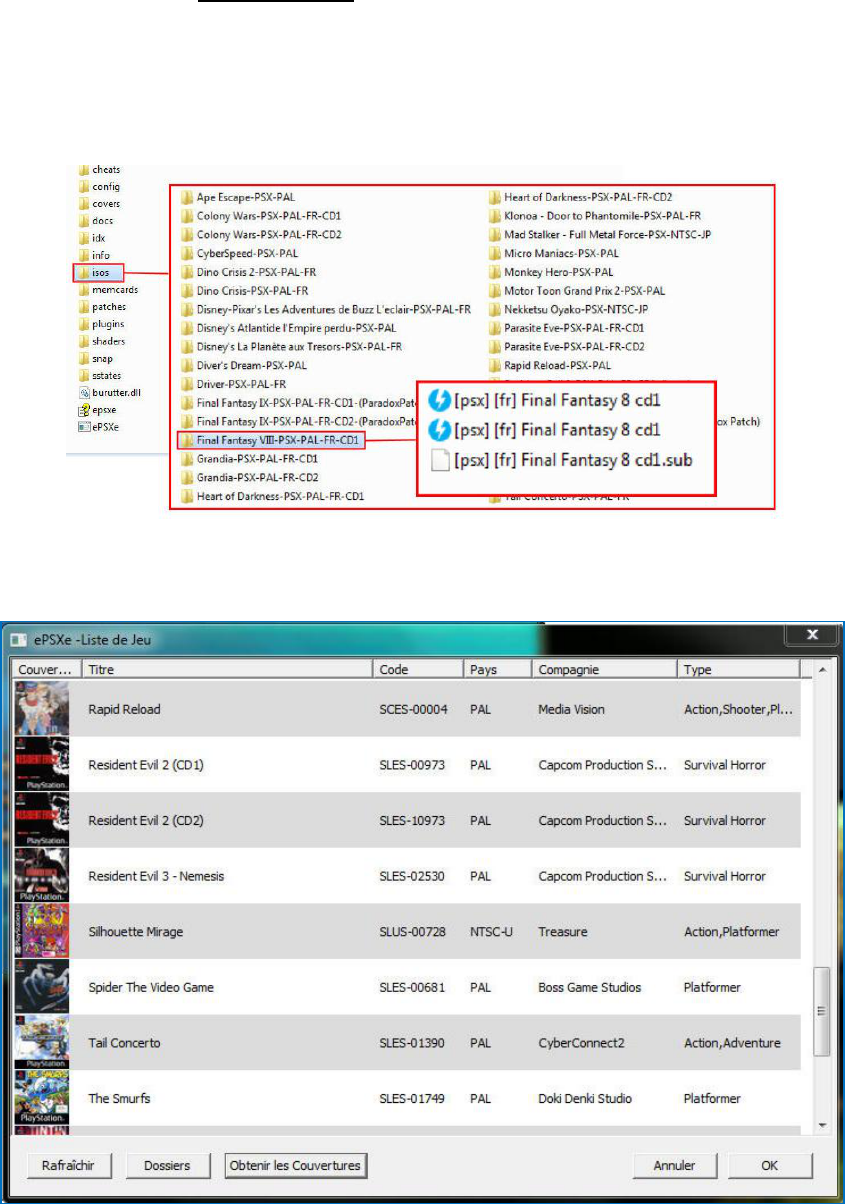Open the ePSXe executable icon
Screen dimensions: 845x1204
pyautogui.click(x=85, y=427)
